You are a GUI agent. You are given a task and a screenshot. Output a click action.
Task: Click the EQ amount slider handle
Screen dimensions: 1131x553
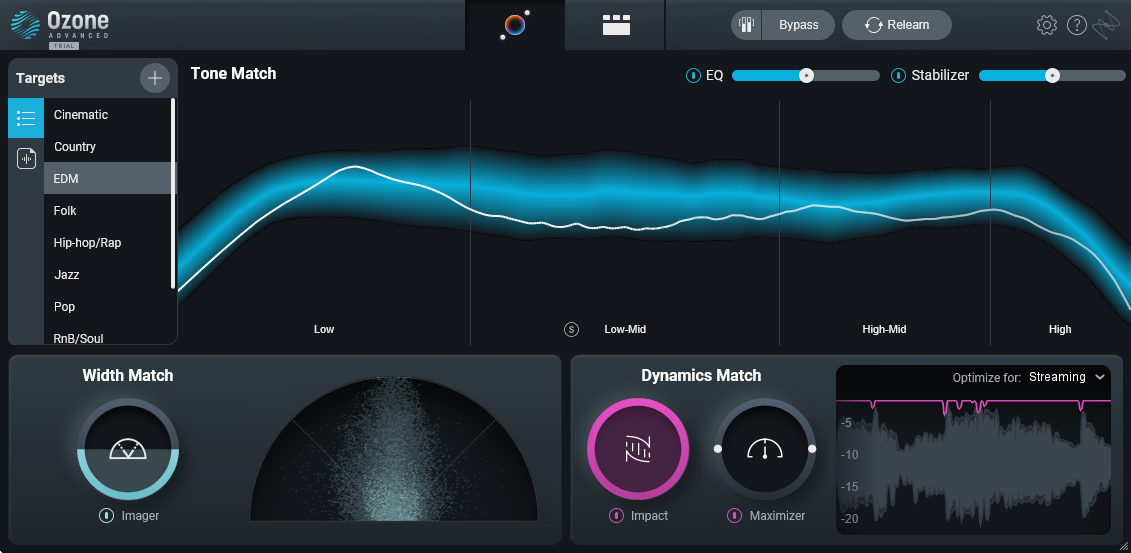[806, 75]
